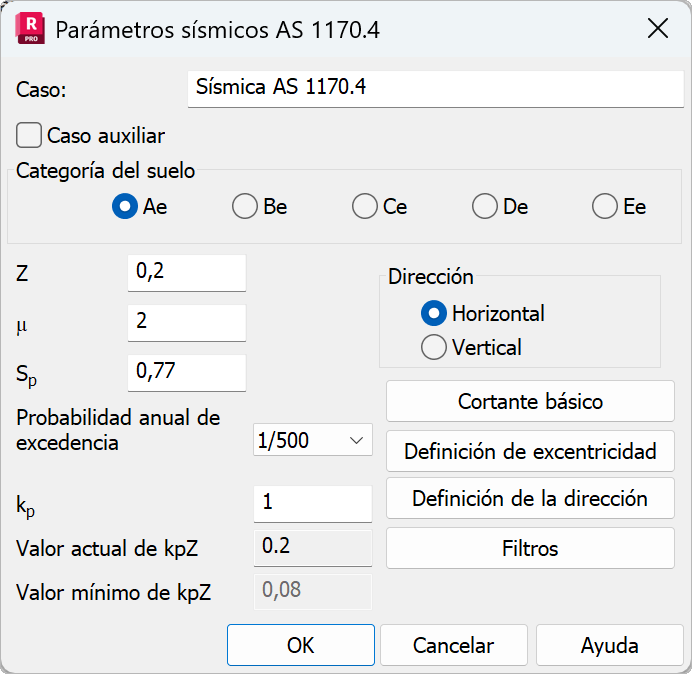Open Definición de la dirección
The width and height of the screenshot is (692, 674).
pos(530,498)
